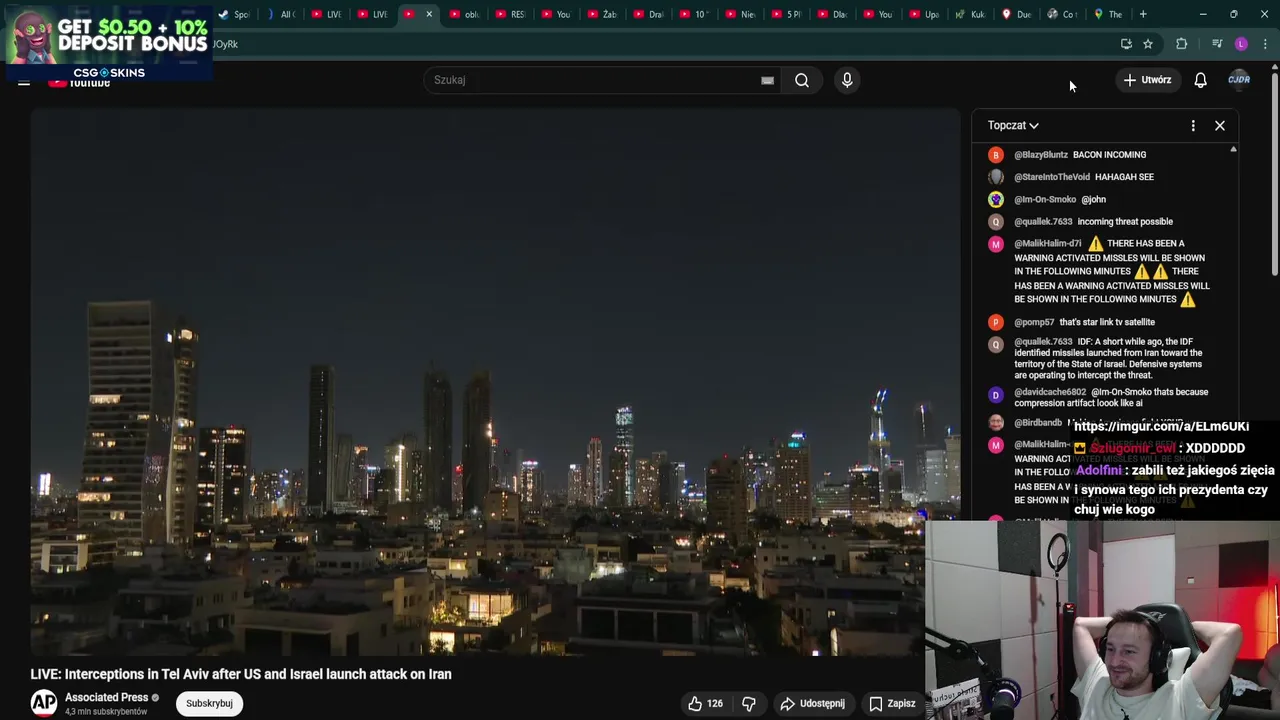Screen dimensions: 1280x720
Task: Open the Associated Press channel name link
Action: 106,697
